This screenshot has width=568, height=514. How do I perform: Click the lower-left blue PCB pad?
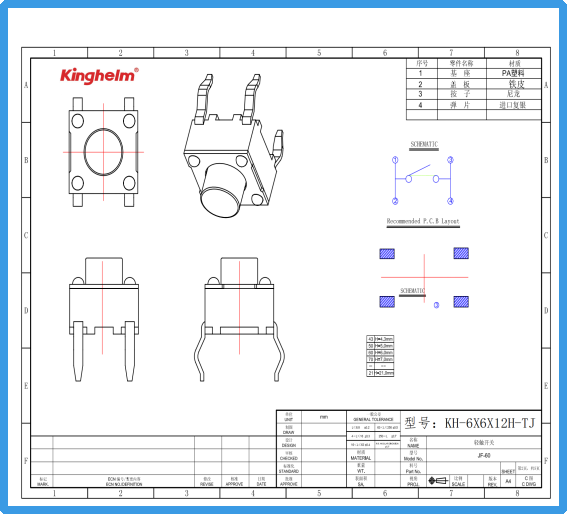[387, 302]
